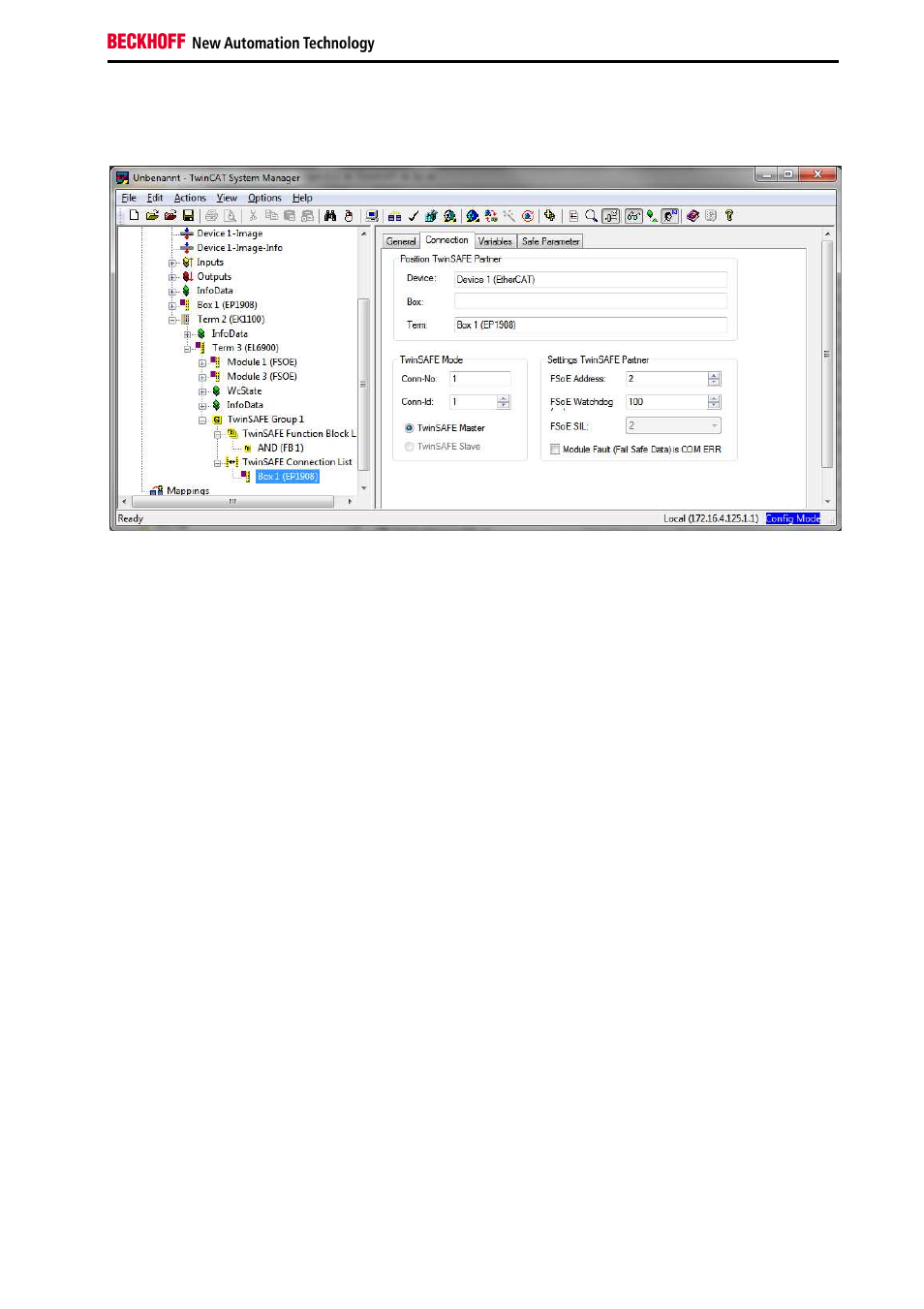Click the Term field showing Box 1 (EP1908)

591,326
